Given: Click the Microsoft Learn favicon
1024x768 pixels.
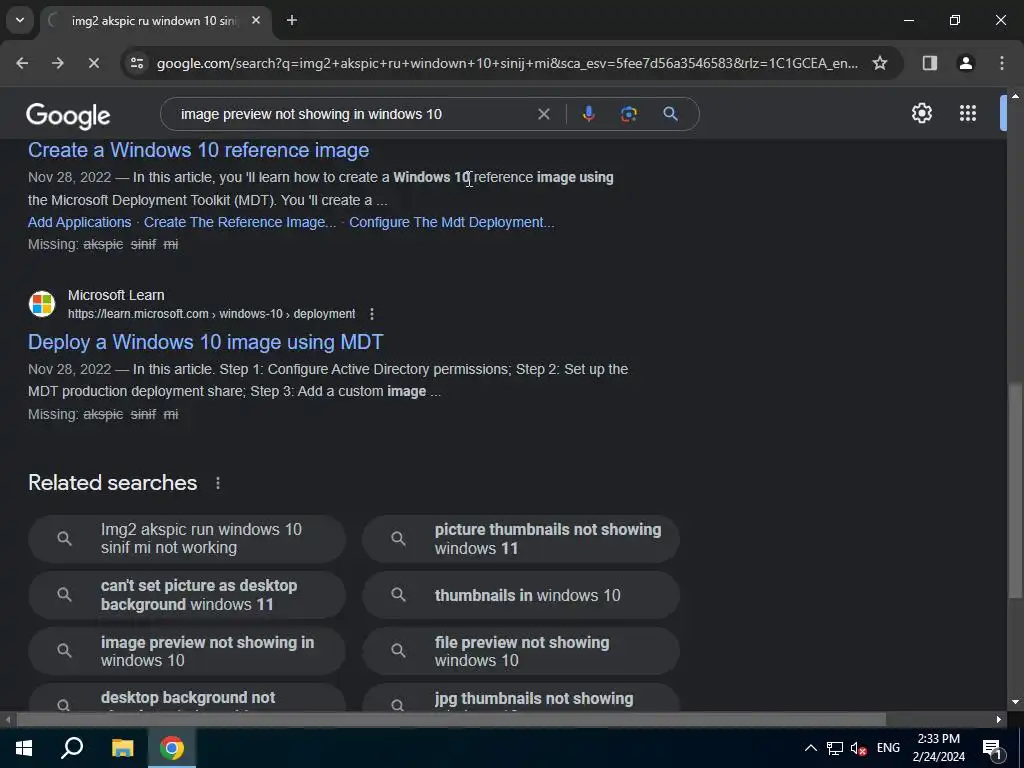Looking at the screenshot, I should 42,304.
